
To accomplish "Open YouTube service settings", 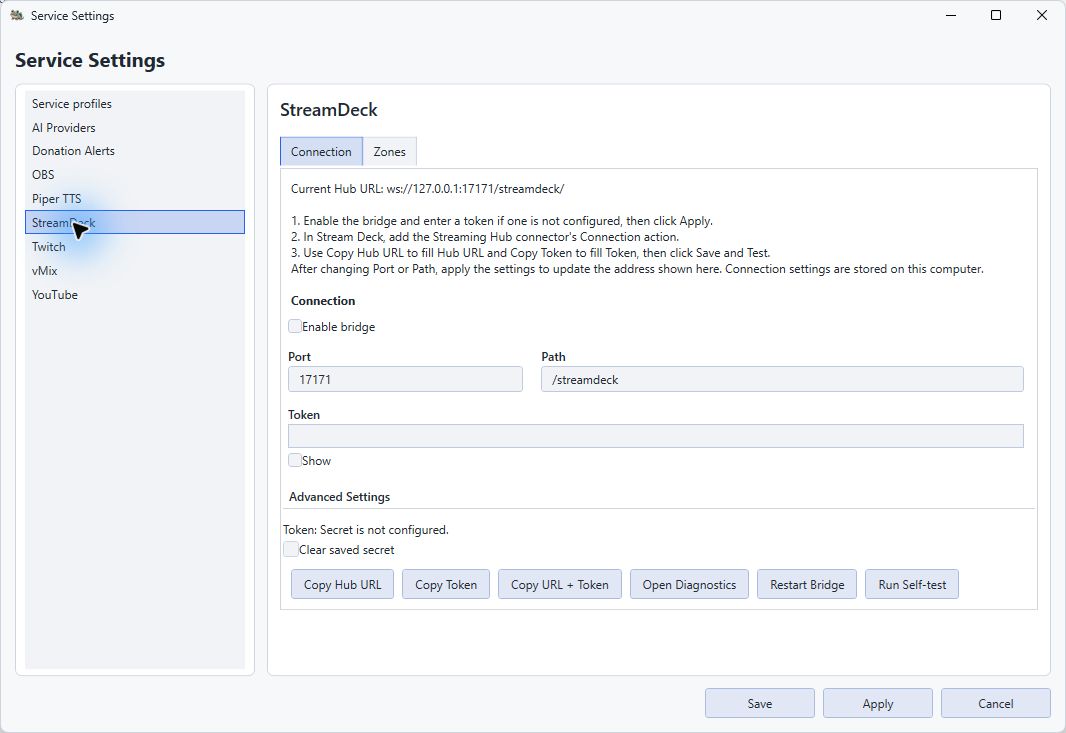I will (135, 294).
